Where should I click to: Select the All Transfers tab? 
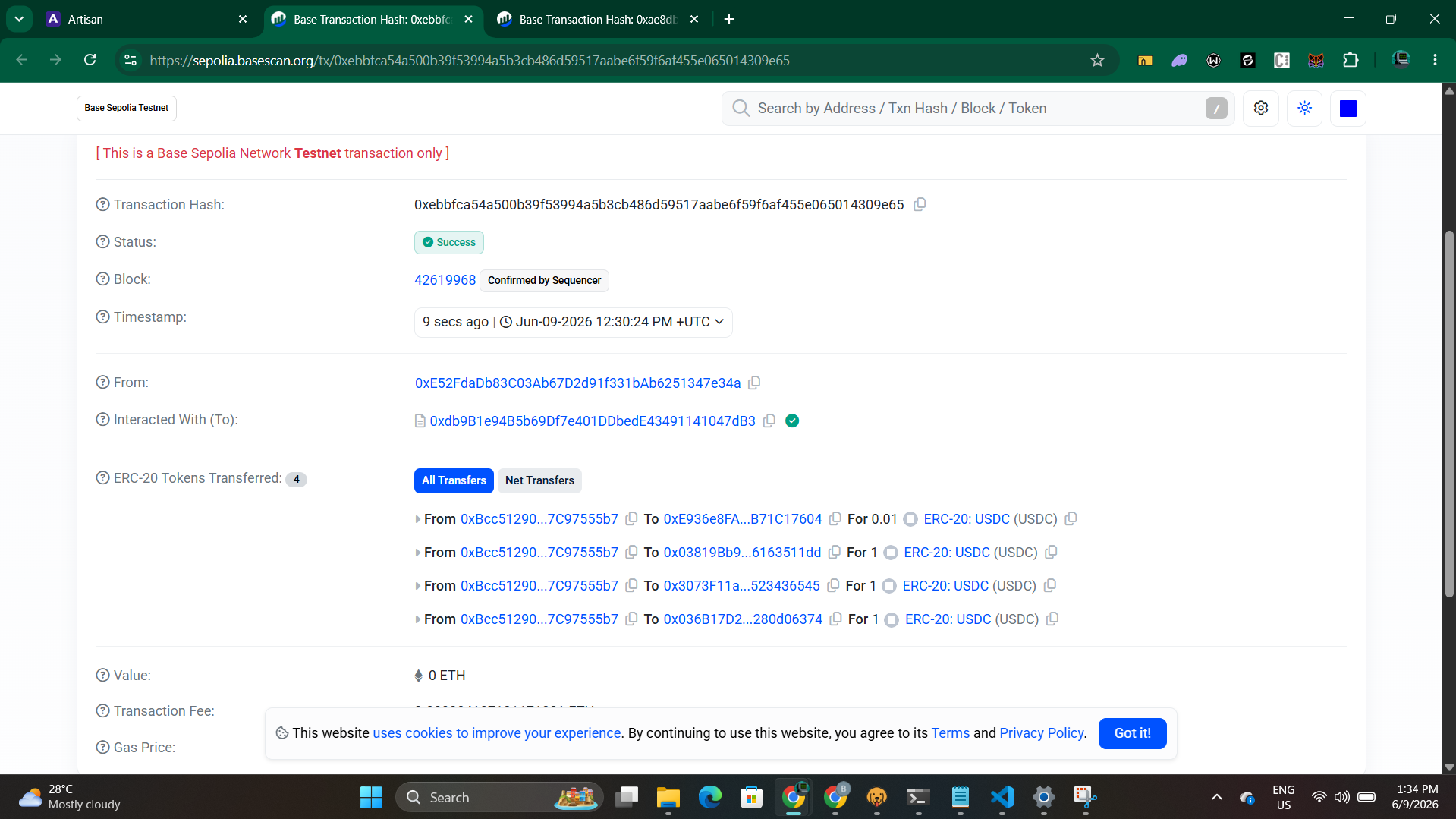[x=454, y=480]
